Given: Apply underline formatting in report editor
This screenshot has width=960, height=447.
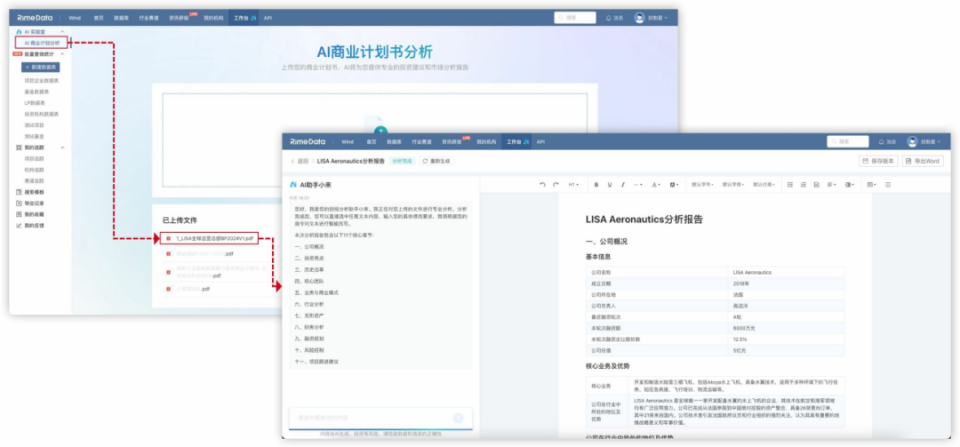Looking at the screenshot, I should (x=610, y=184).
